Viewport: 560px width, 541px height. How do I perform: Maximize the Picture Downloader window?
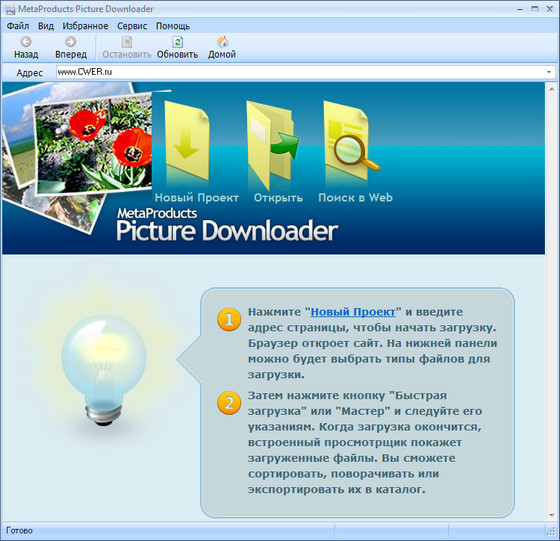[535, 9]
